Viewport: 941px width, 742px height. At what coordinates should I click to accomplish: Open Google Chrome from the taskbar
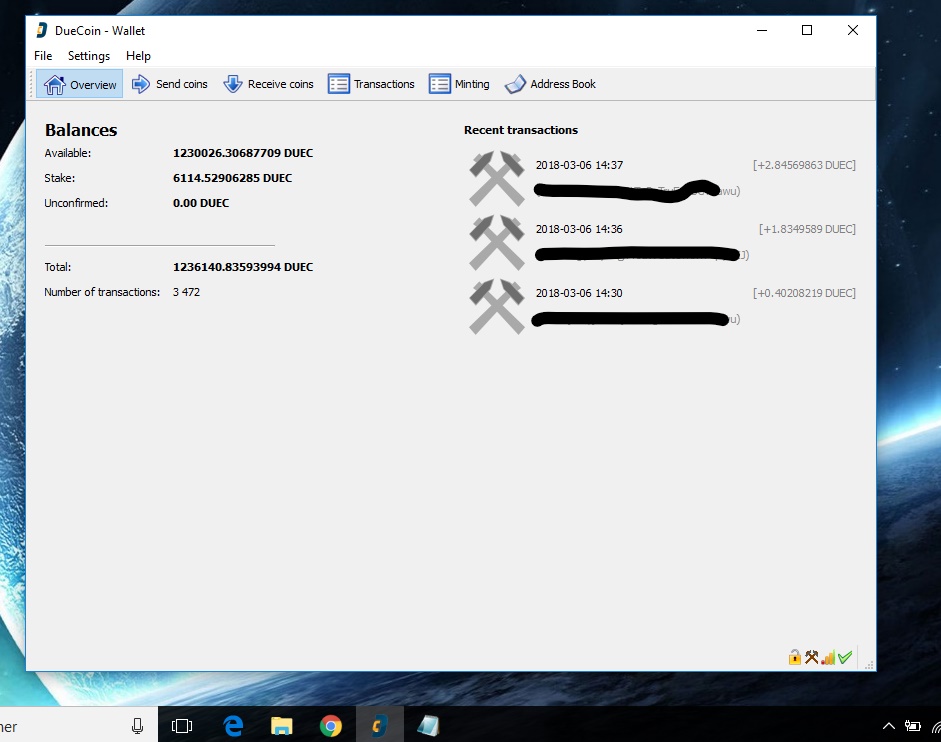(331, 726)
